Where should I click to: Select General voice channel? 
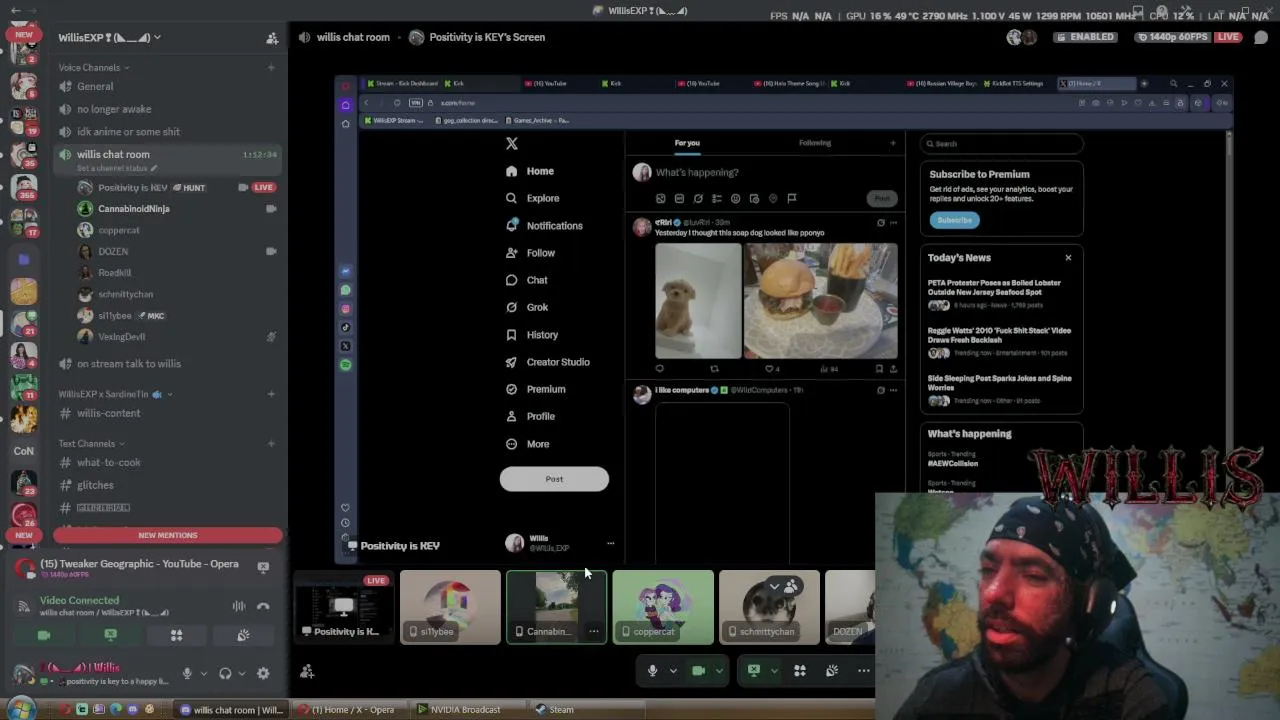pyautogui.click(x=167, y=87)
